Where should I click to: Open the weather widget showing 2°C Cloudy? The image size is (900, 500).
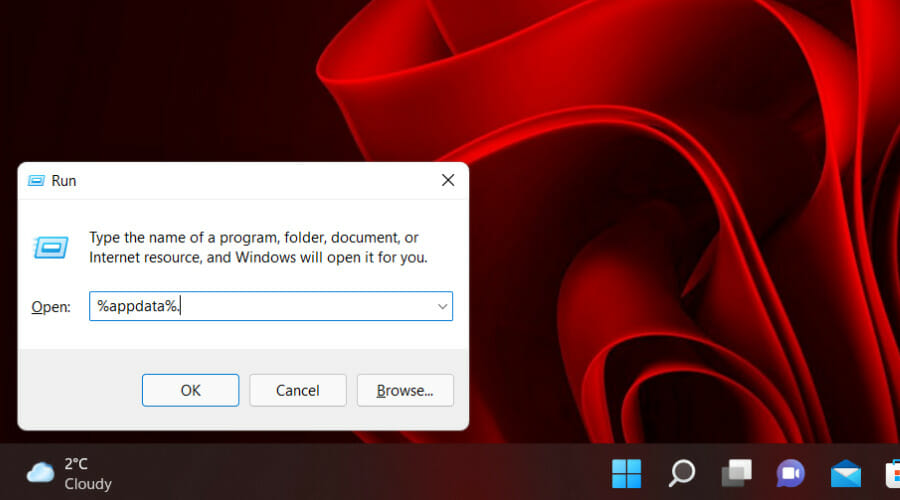click(69, 474)
